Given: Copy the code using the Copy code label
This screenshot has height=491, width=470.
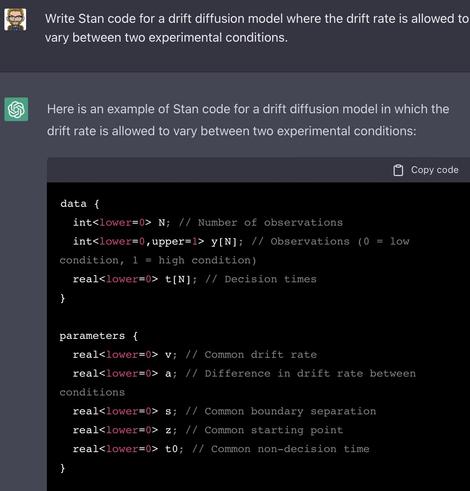Looking at the screenshot, I should point(435,170).
